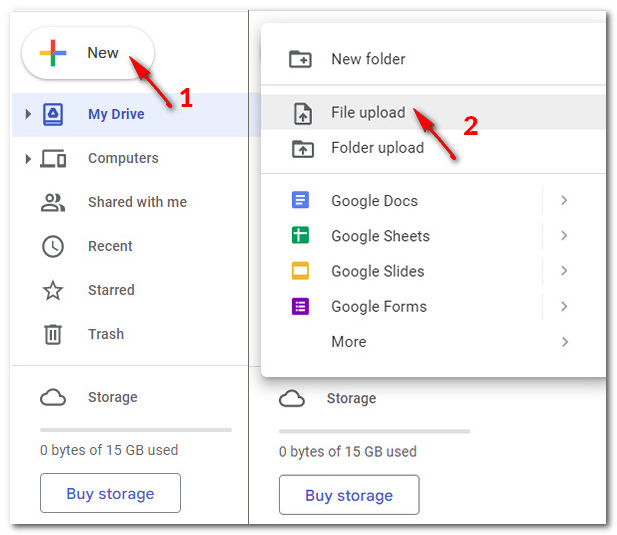The width and height of the screenshot is (617, 535).
Task: Open the Trash bin icon
Action: [53, 334]
